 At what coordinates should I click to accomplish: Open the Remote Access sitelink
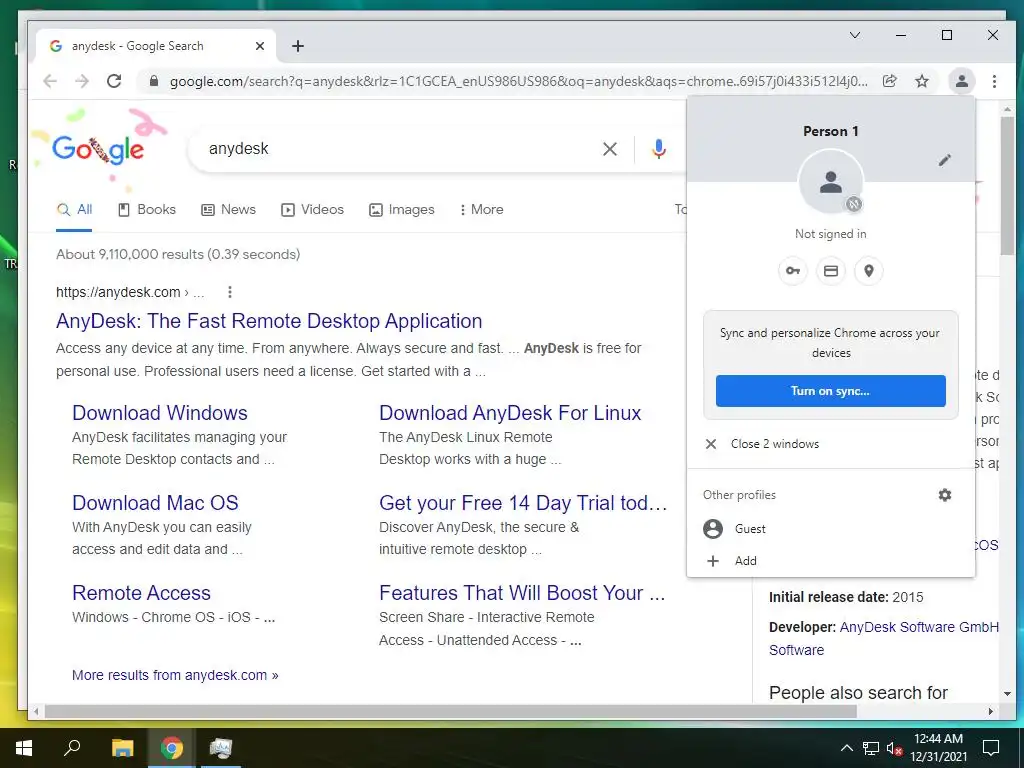click(142, 593)
